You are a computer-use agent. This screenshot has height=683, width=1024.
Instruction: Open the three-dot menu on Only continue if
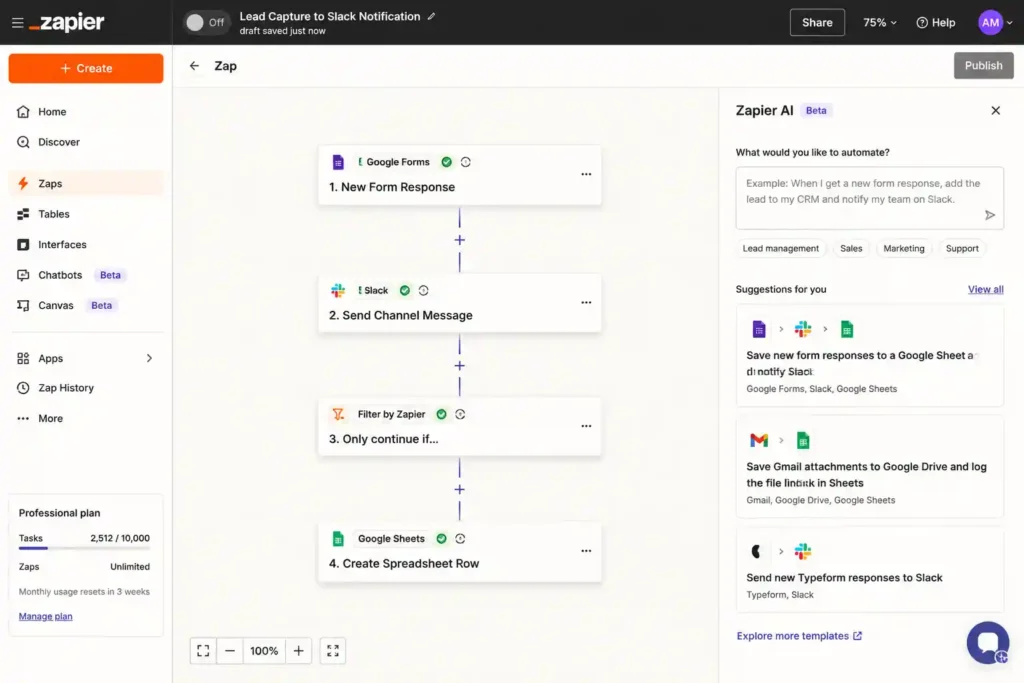pyautogui.click(x=586, y=426)
